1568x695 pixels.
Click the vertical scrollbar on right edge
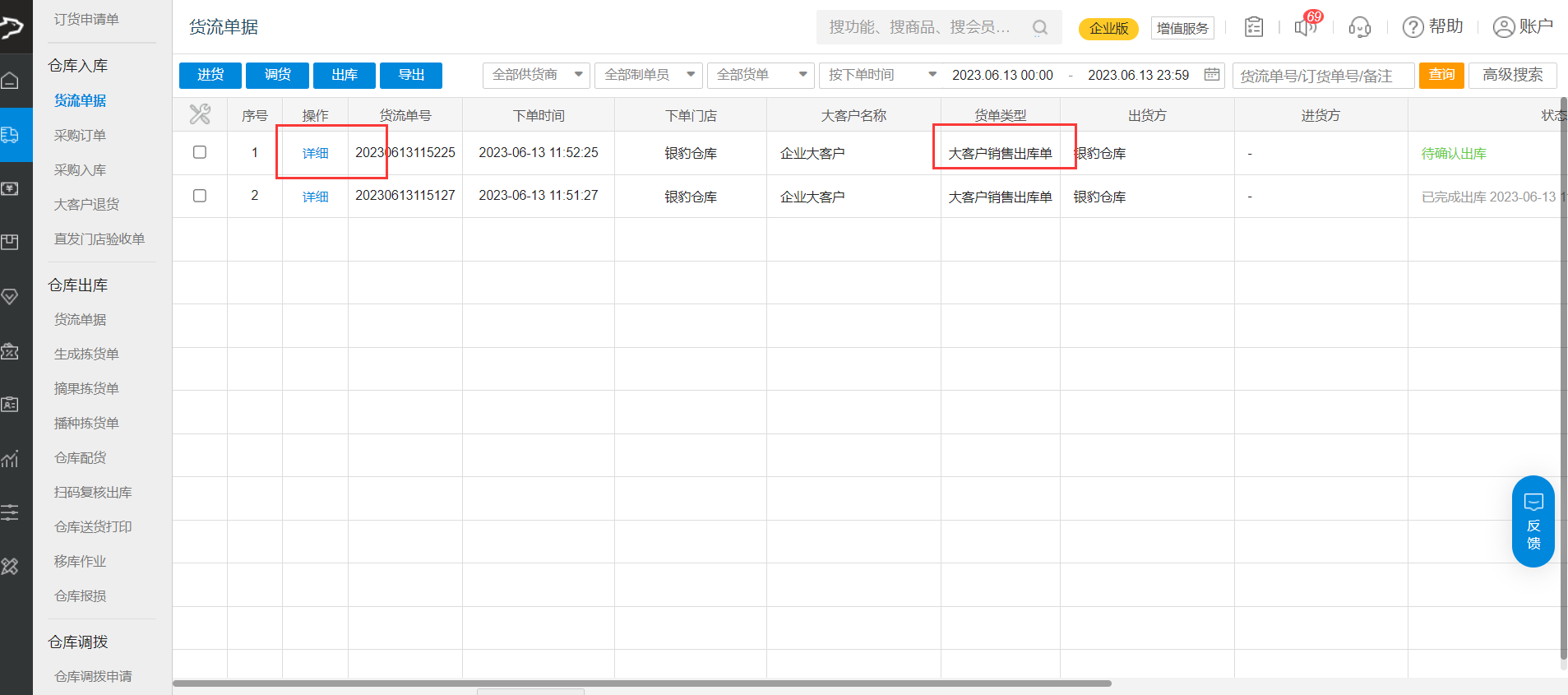[x=1564, y=378]
